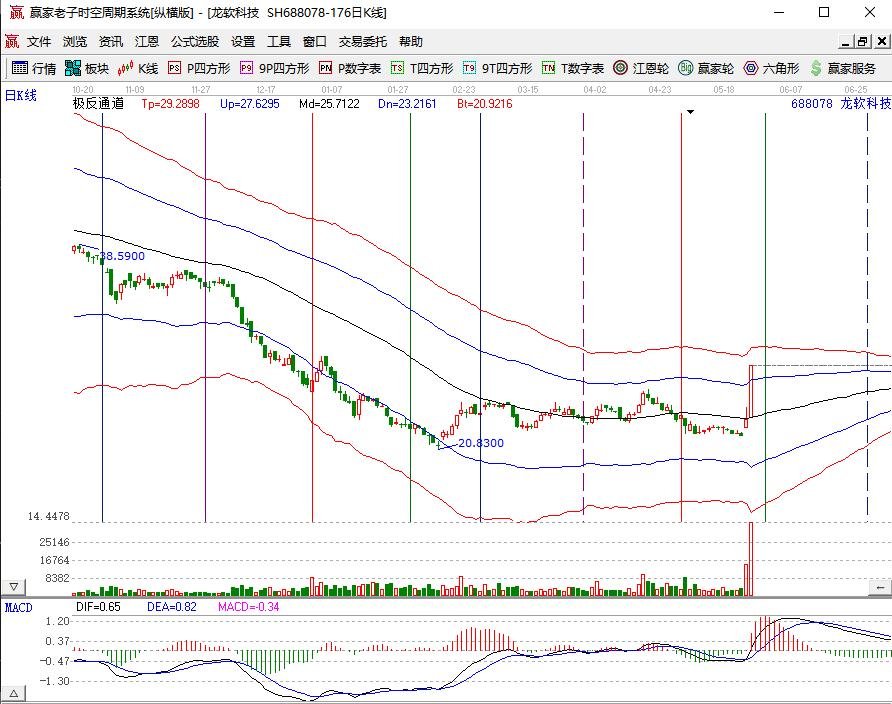Viewport: 892px width, 704px height.
Task: Open the 六角形 hexagon tool
Action: (x=771, y=68)
